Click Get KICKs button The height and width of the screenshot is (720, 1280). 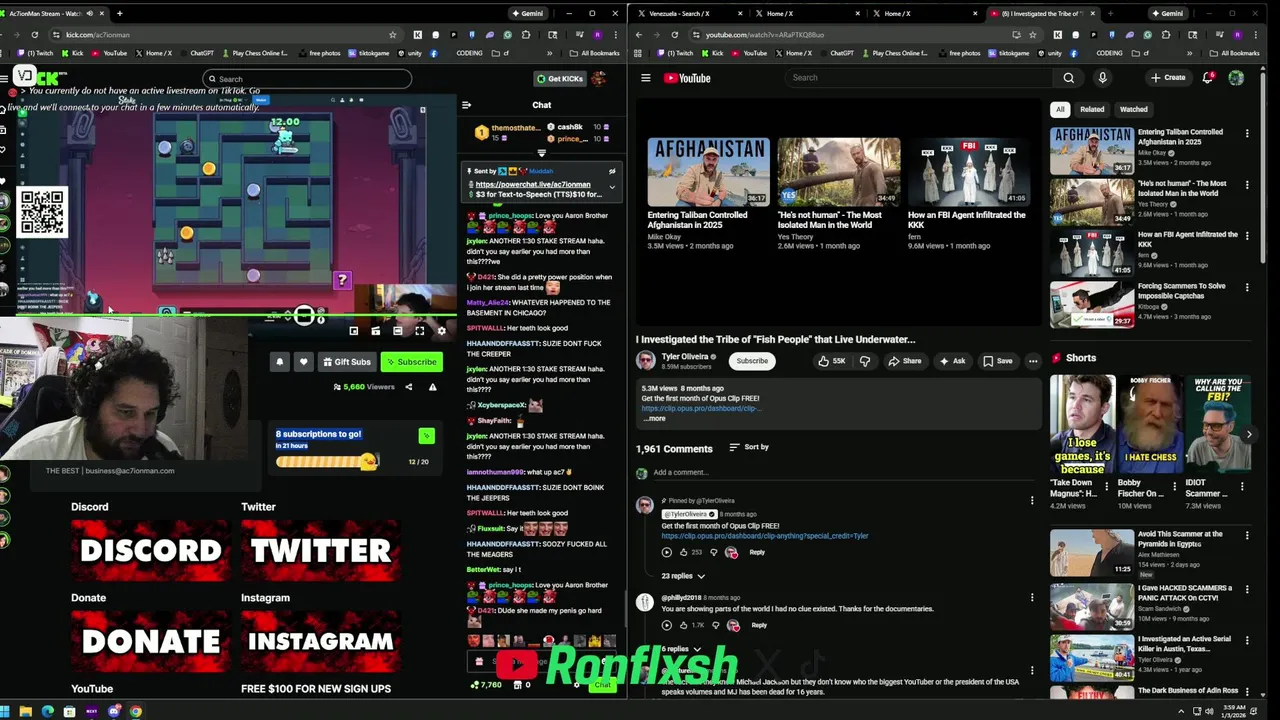(559, 78)
